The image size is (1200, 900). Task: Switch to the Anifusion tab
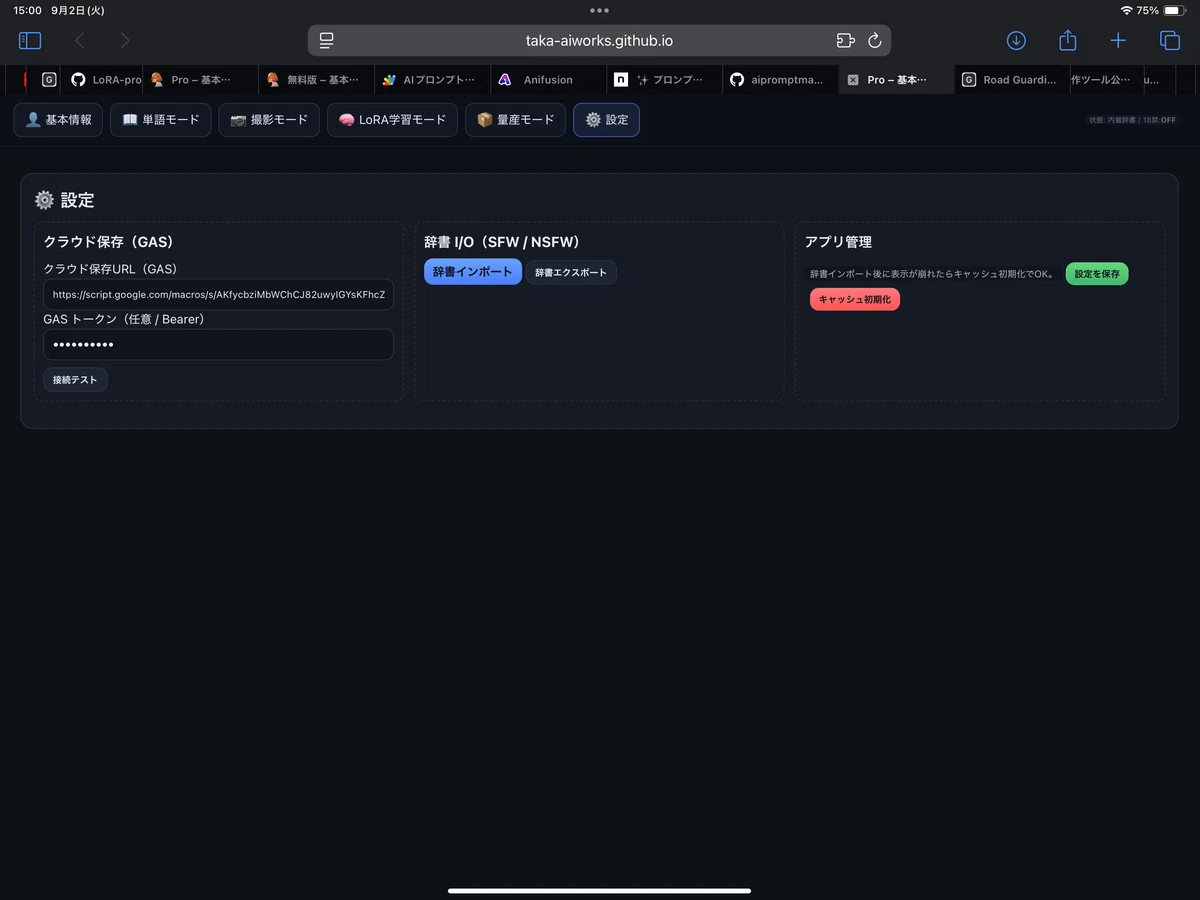point(548,80)
